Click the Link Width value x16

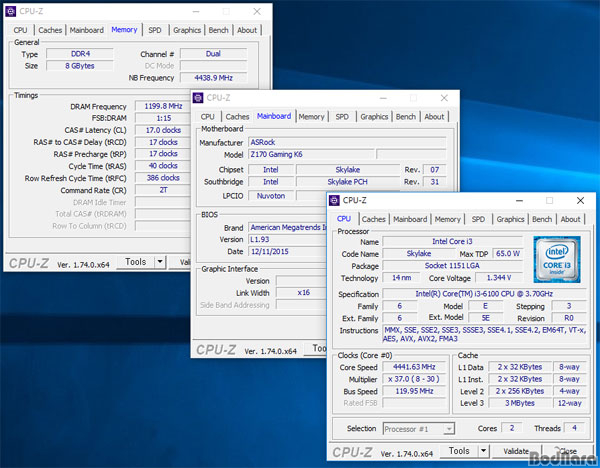point(303,293)
